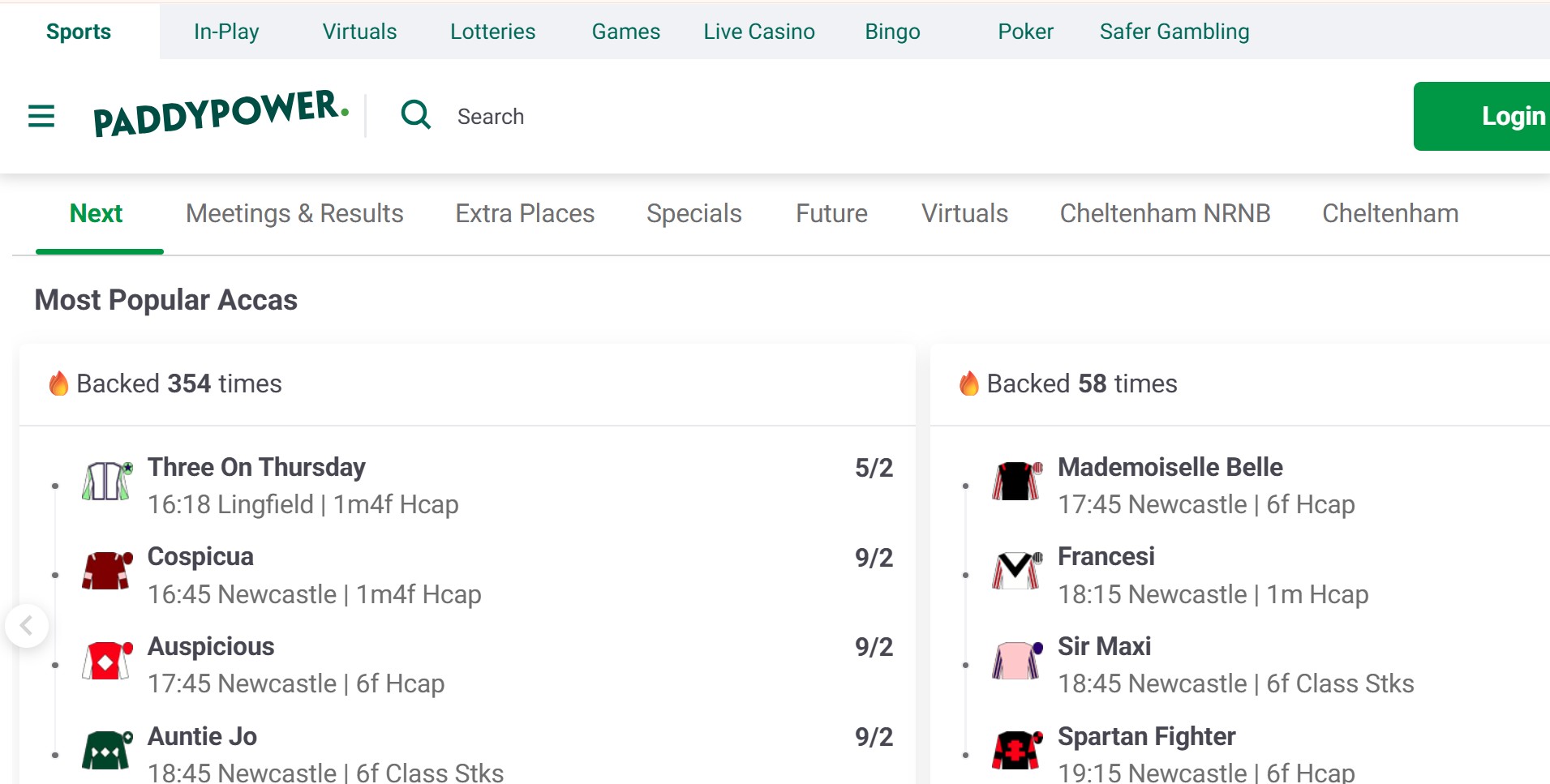Click the Paddy Power logo
The height and width of the screenshot is (784, 1550).
coord(221,114)
